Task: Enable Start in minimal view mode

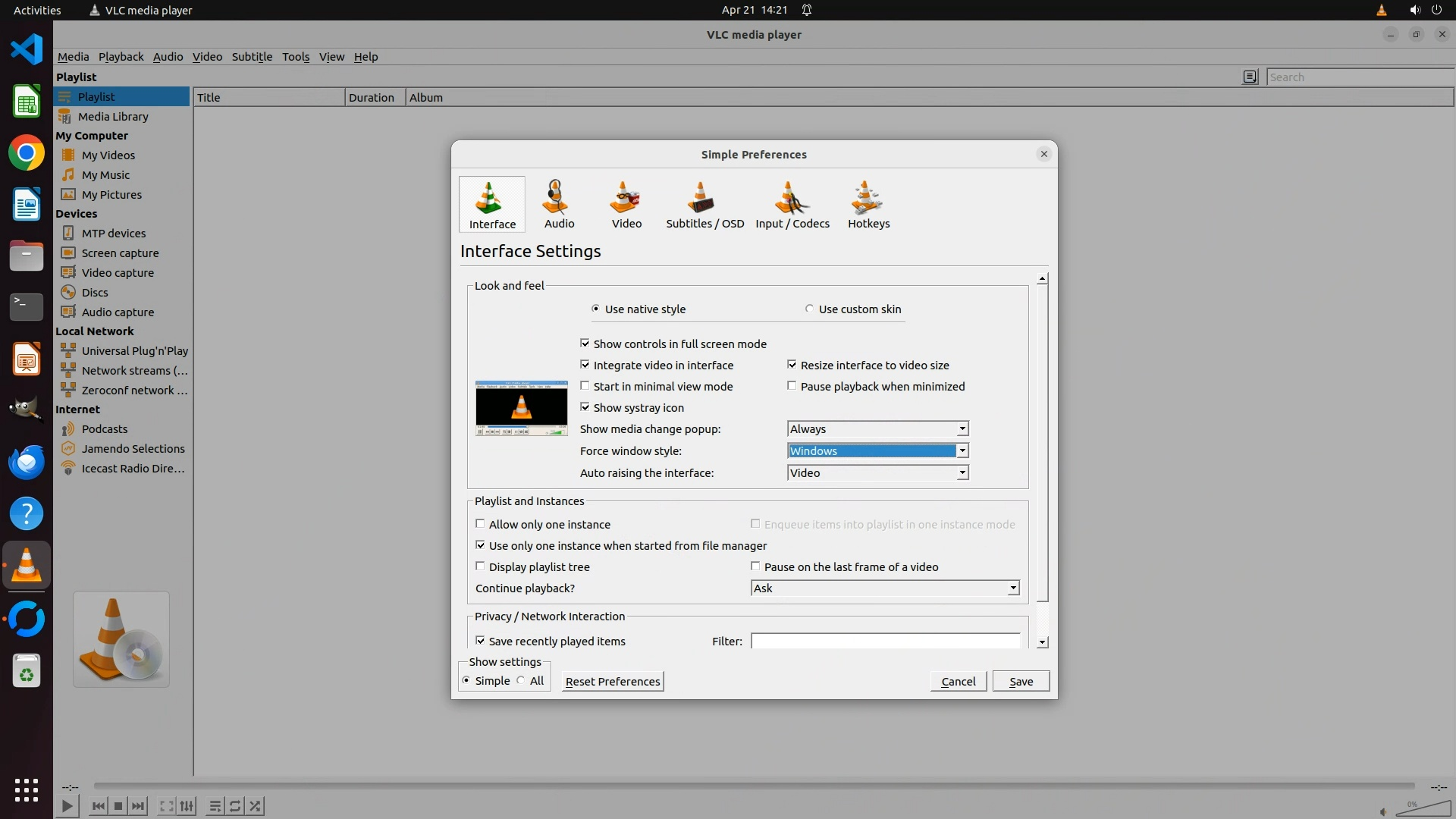Action: tap(585, 386)
